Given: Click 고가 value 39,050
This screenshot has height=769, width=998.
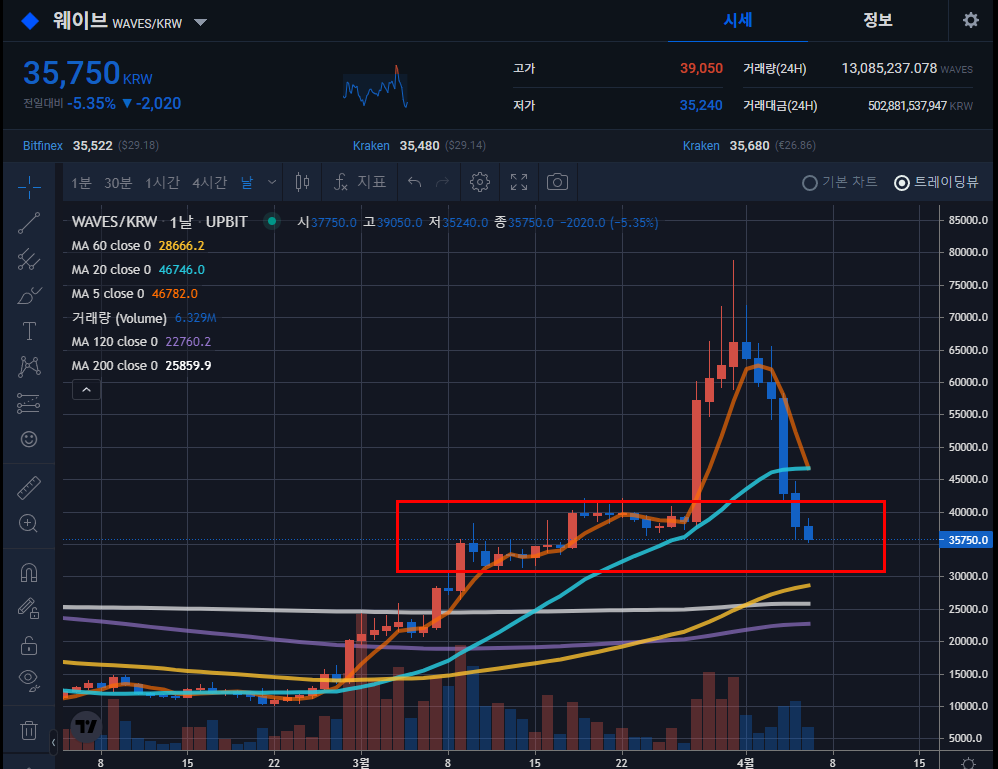Looking at the screenshot, I should [701, 68].
